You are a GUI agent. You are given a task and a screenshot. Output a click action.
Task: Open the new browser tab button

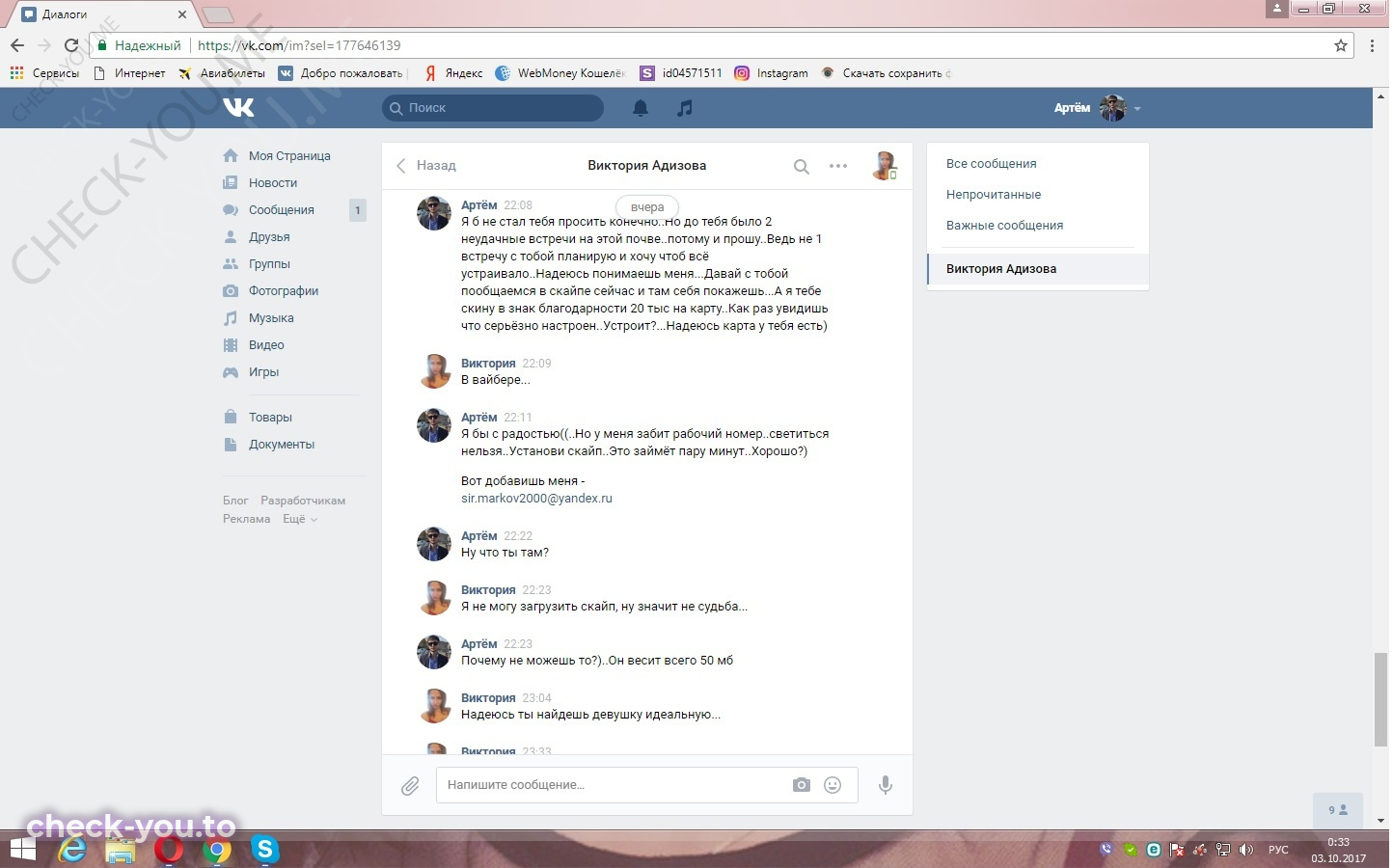coord(218,14)
